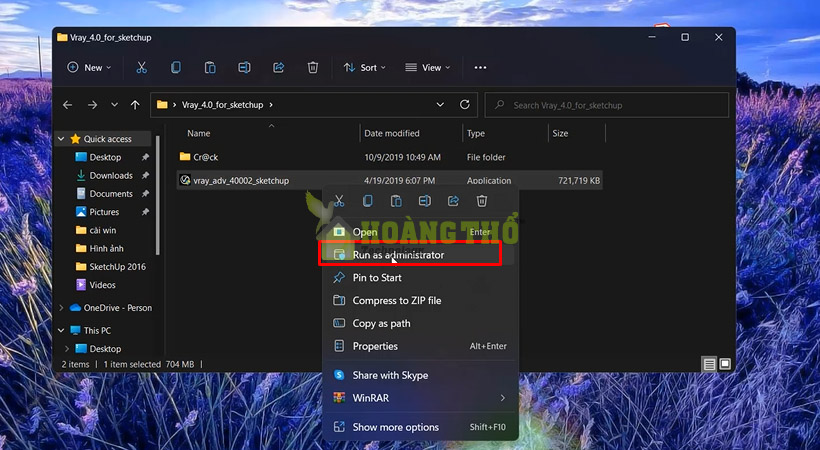Go back with the left arrow
The image size is (820, 450).
tap(67, 105)
